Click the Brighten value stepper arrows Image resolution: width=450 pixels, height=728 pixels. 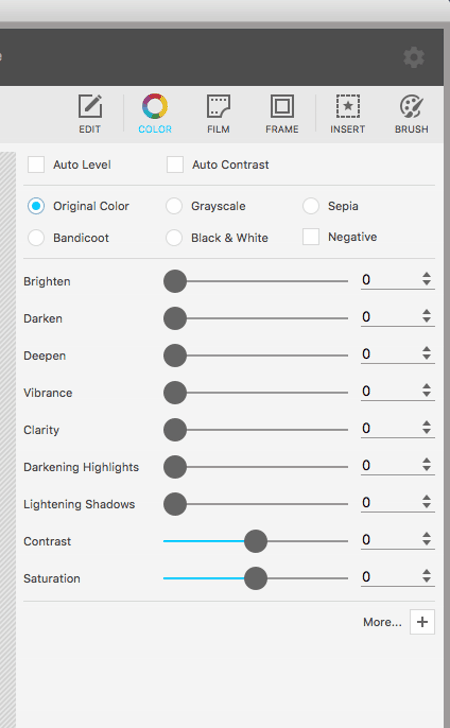(427, 279)
